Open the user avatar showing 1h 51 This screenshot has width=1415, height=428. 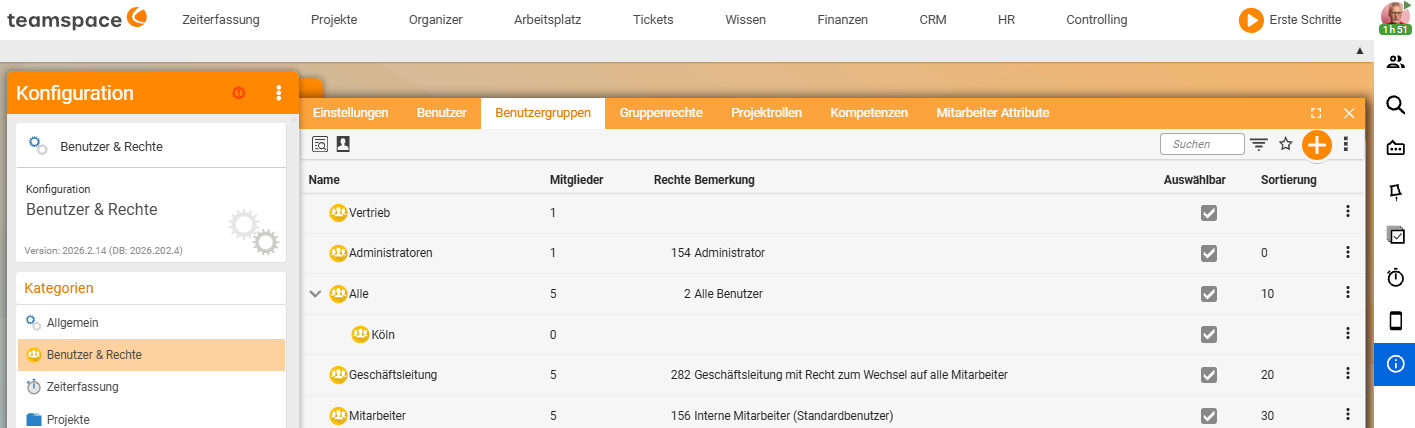(1393, 18)
